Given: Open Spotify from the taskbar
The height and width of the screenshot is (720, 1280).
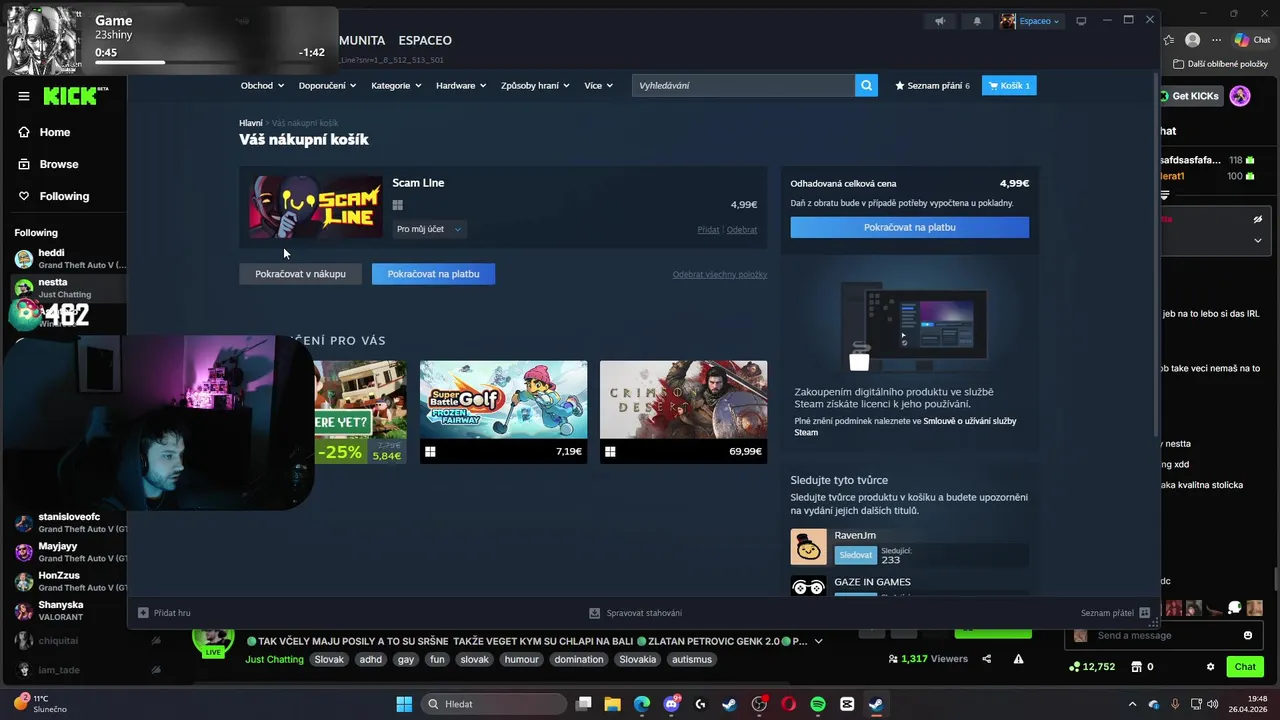Looking at the screenshot, I should click(817, 704).
